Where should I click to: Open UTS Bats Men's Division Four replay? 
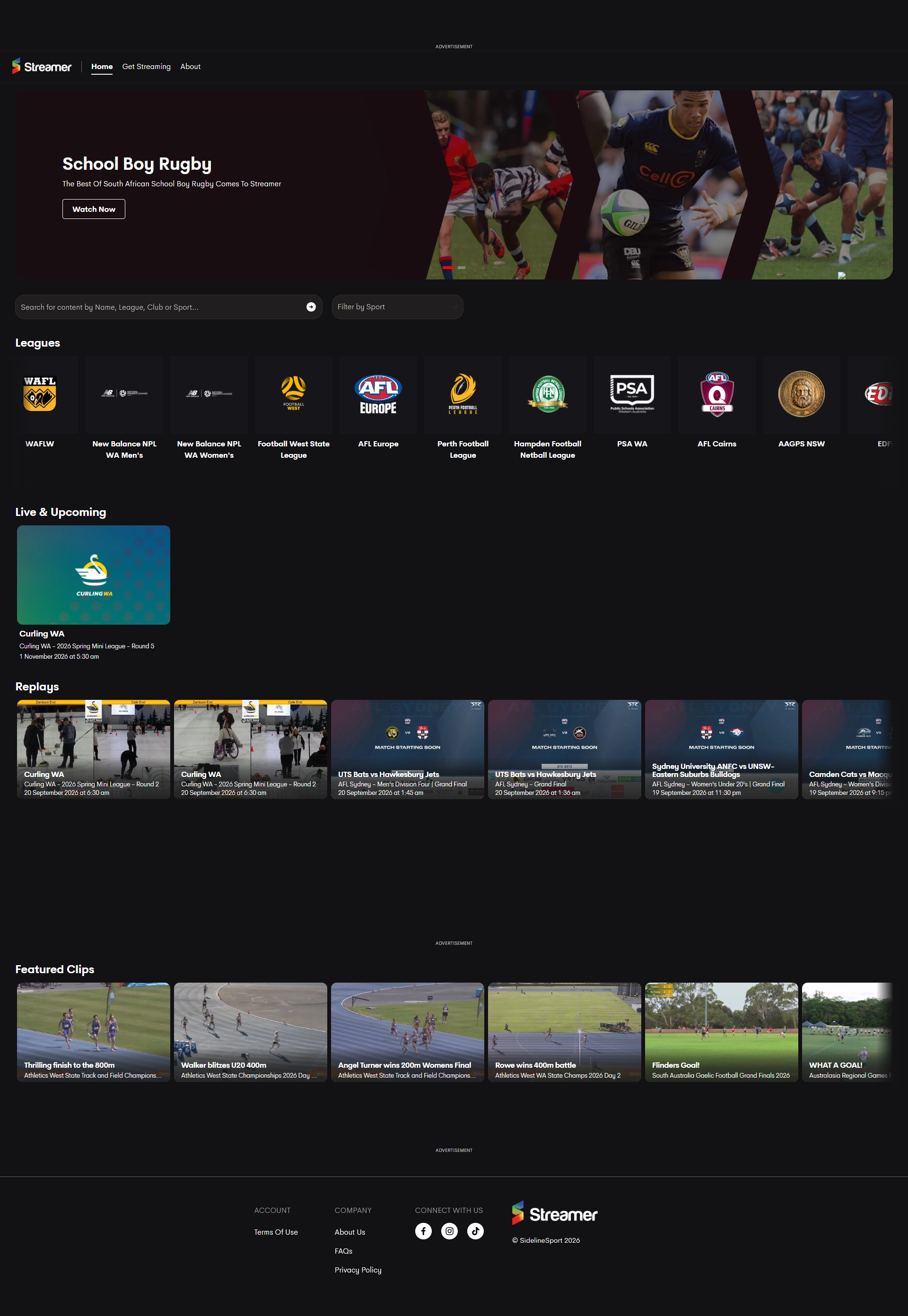pyautogui.click(x=407, y=750)
